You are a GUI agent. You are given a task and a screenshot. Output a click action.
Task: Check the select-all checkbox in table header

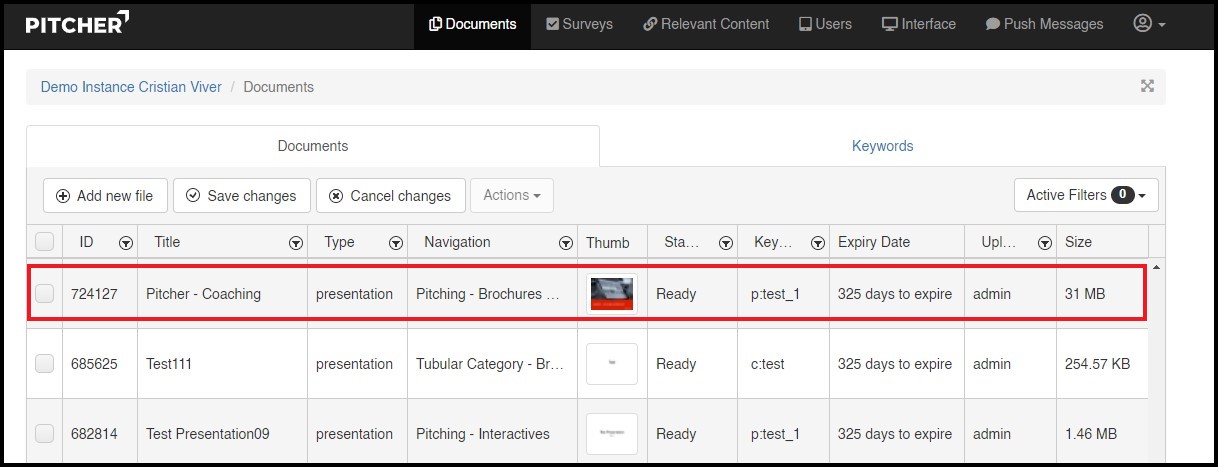(x=45, y=242)
